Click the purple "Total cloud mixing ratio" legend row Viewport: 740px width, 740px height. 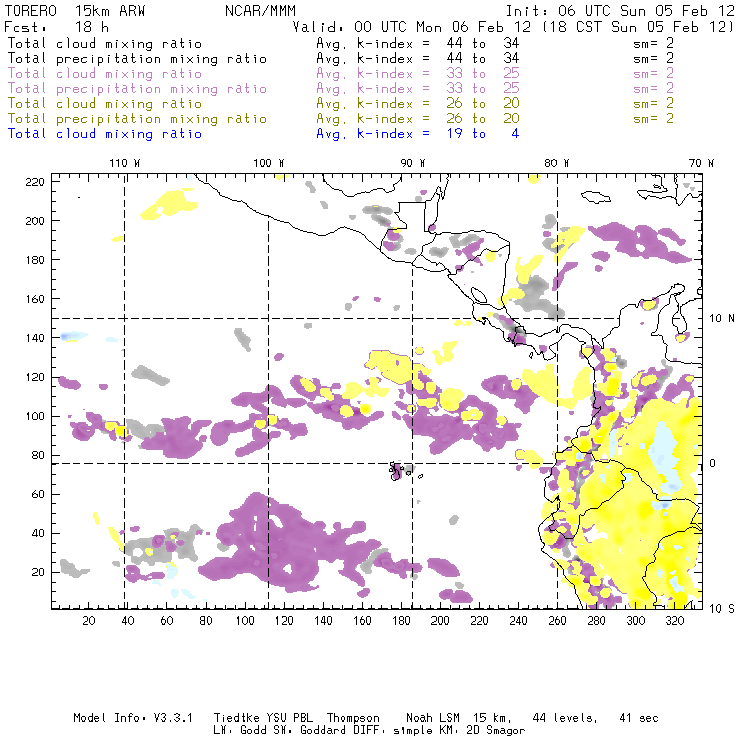tap(341, 74)
